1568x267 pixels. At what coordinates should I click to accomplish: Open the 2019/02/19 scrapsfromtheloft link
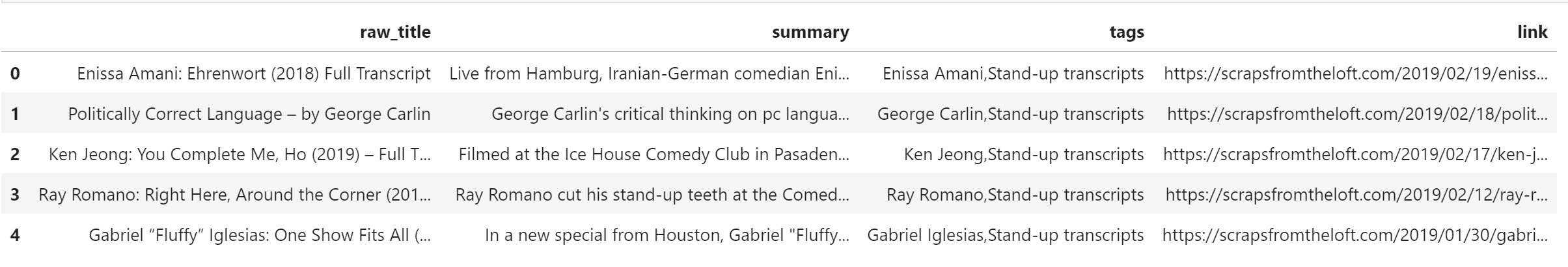coord(1355,74)
